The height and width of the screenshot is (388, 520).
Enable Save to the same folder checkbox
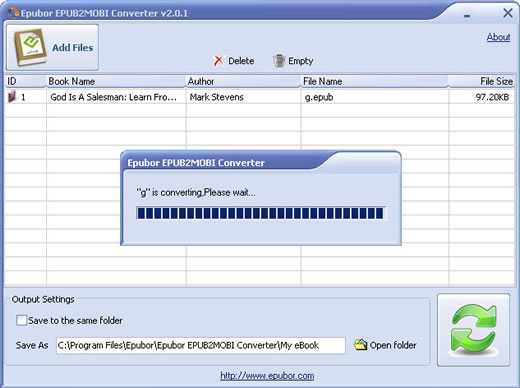click(21, 320)
